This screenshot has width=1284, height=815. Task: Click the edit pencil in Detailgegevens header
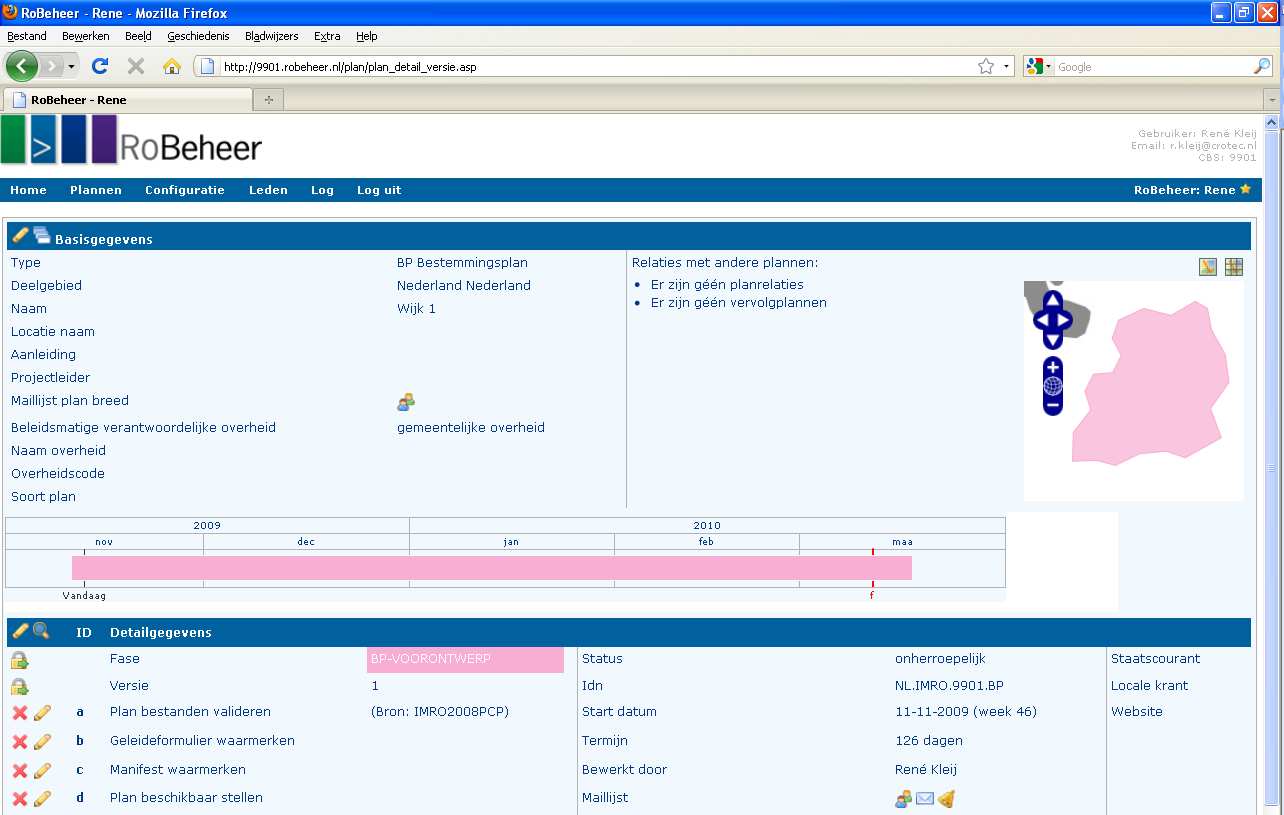tap(20, 631)
